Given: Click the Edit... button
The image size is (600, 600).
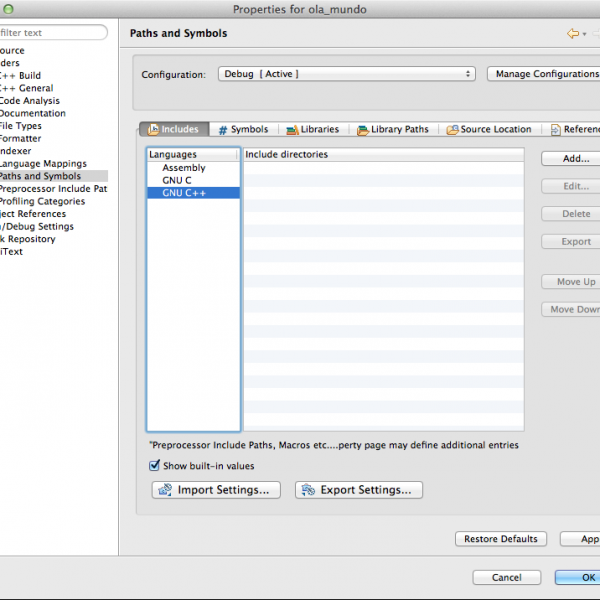Looking at the screenshot, I should click(x=571, y=186).
